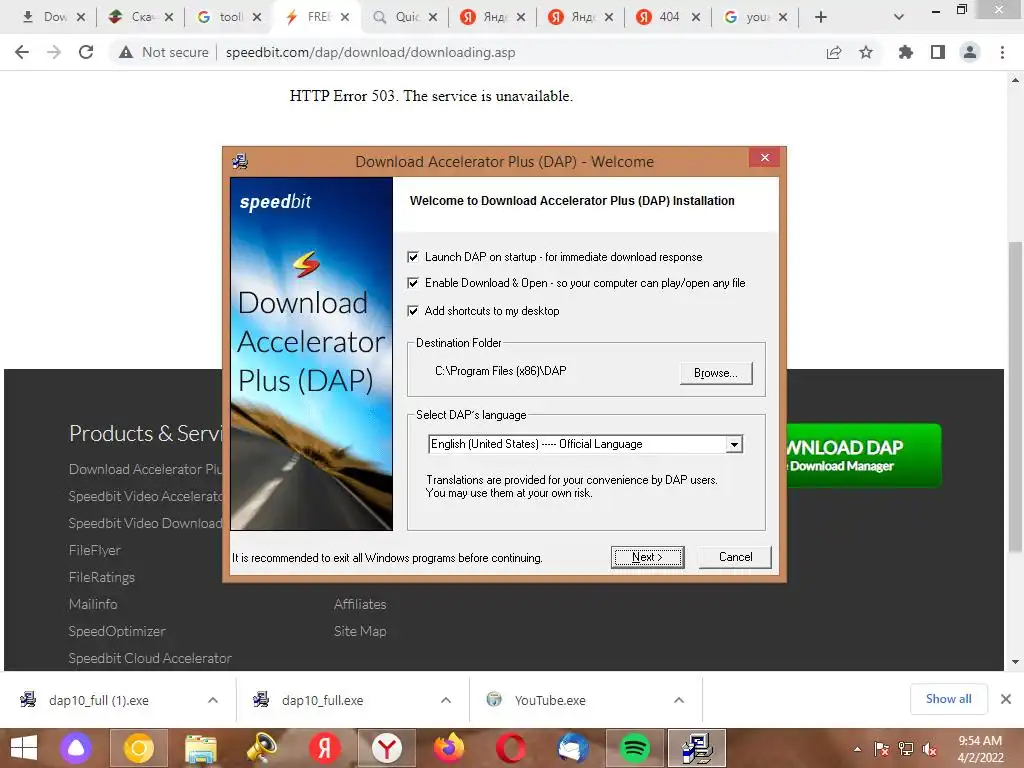The image size is (1024, 768).
Task: Open the FileFlyer link
Action: pos(95,551)
